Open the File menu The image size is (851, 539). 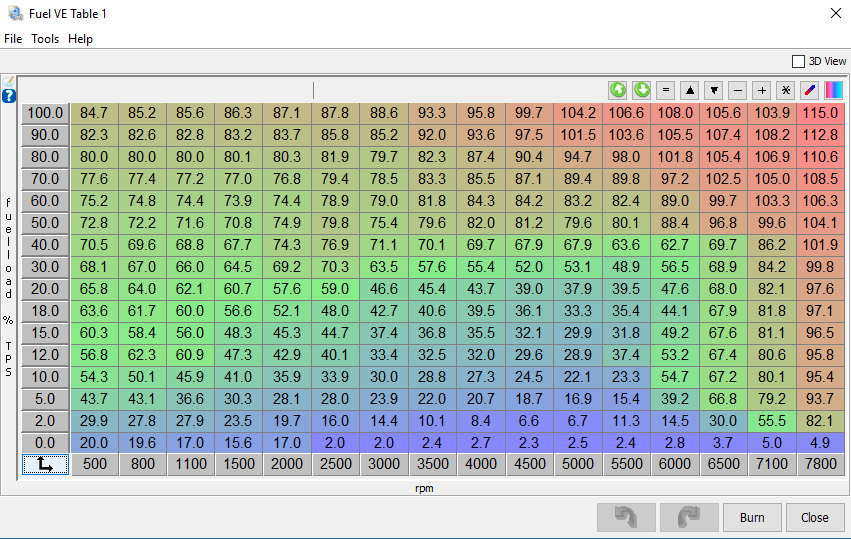point(13,39)
